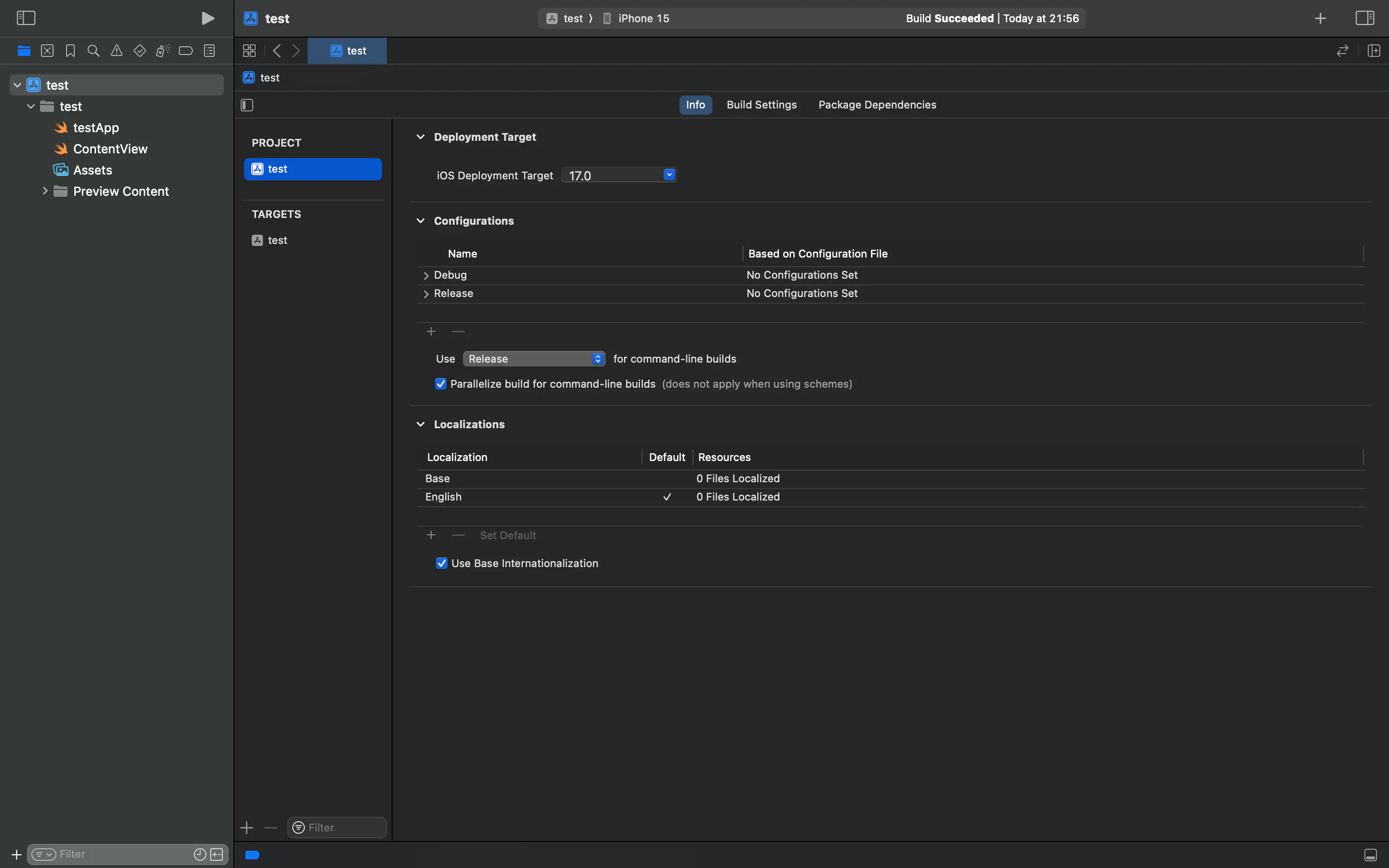1389x868 pixels.
Task: Open the Report navigator icon
Action: [209, 51]
